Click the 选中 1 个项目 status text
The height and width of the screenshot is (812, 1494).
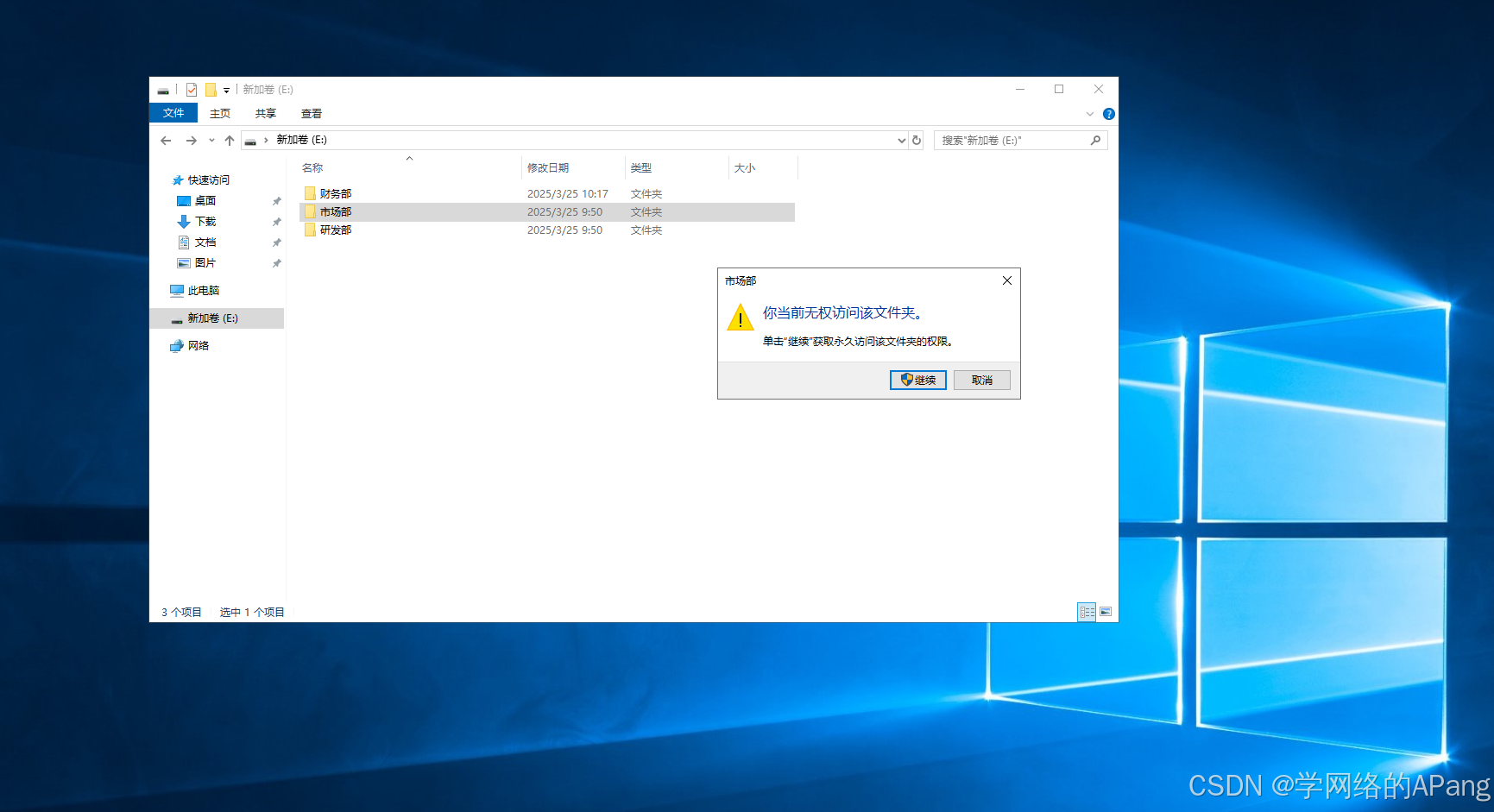[252, 613]
